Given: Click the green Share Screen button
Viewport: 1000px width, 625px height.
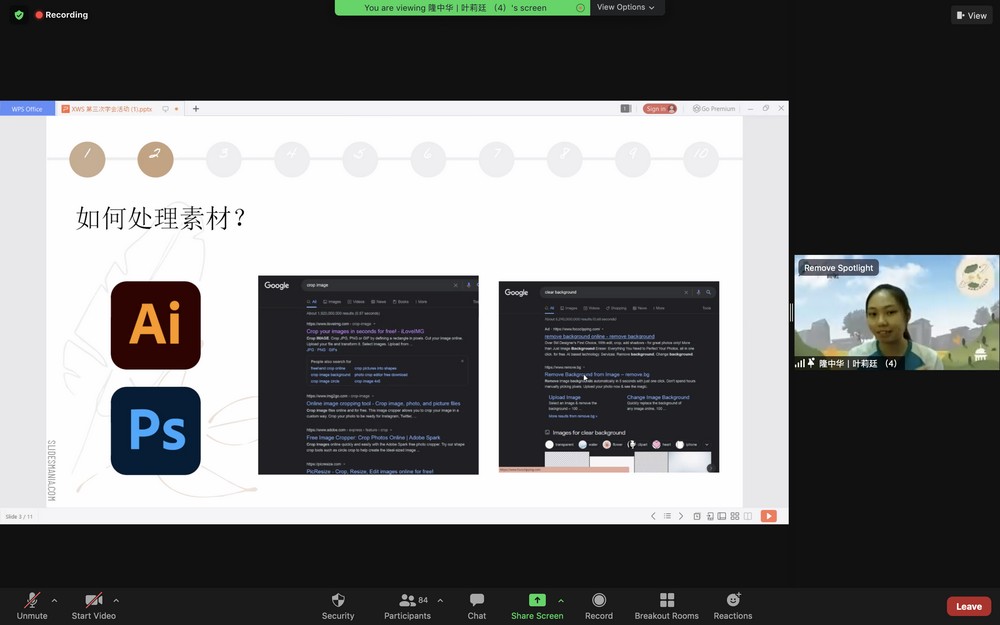Looking at the screenshot, I should coord(537,606).
